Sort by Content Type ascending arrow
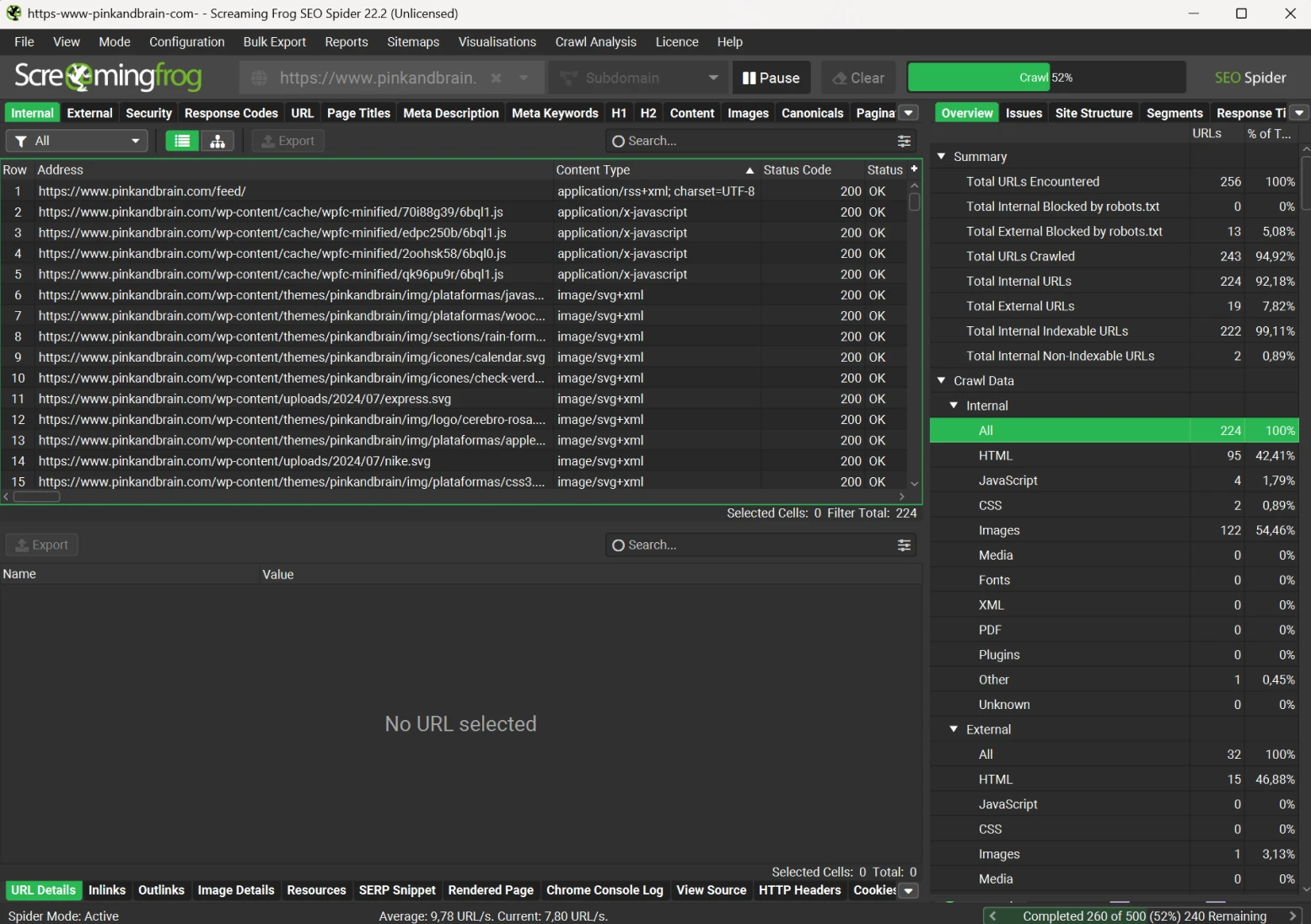 pyautogui.click(x=750, y=170)
